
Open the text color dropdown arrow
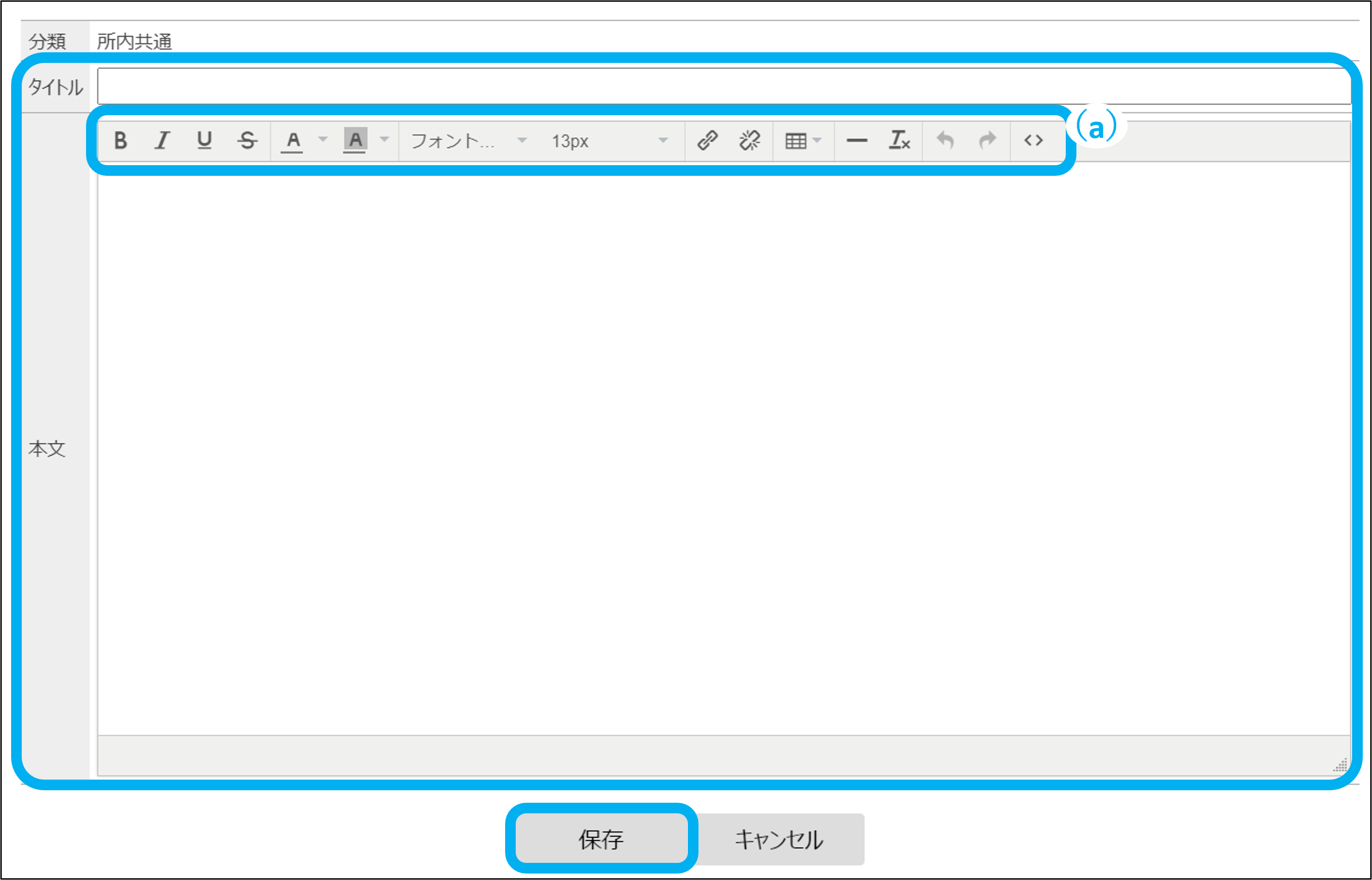point(323,139)
